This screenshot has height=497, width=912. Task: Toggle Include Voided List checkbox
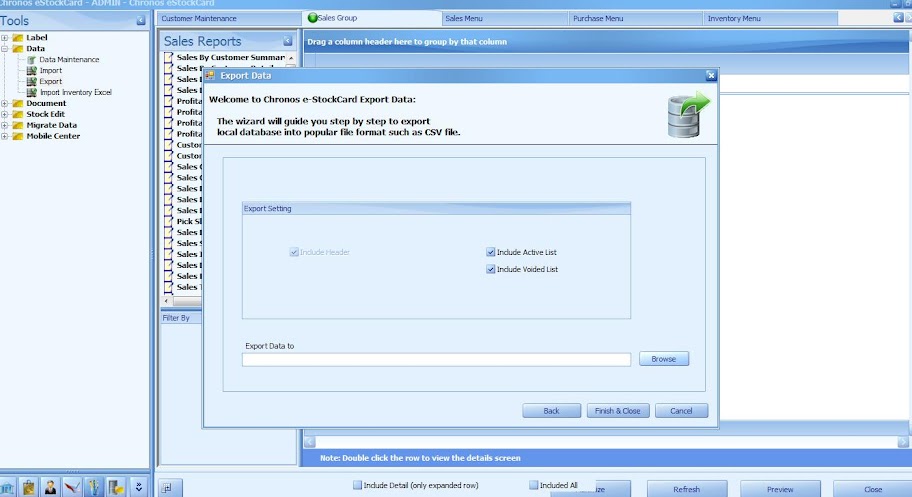(490, 269)
